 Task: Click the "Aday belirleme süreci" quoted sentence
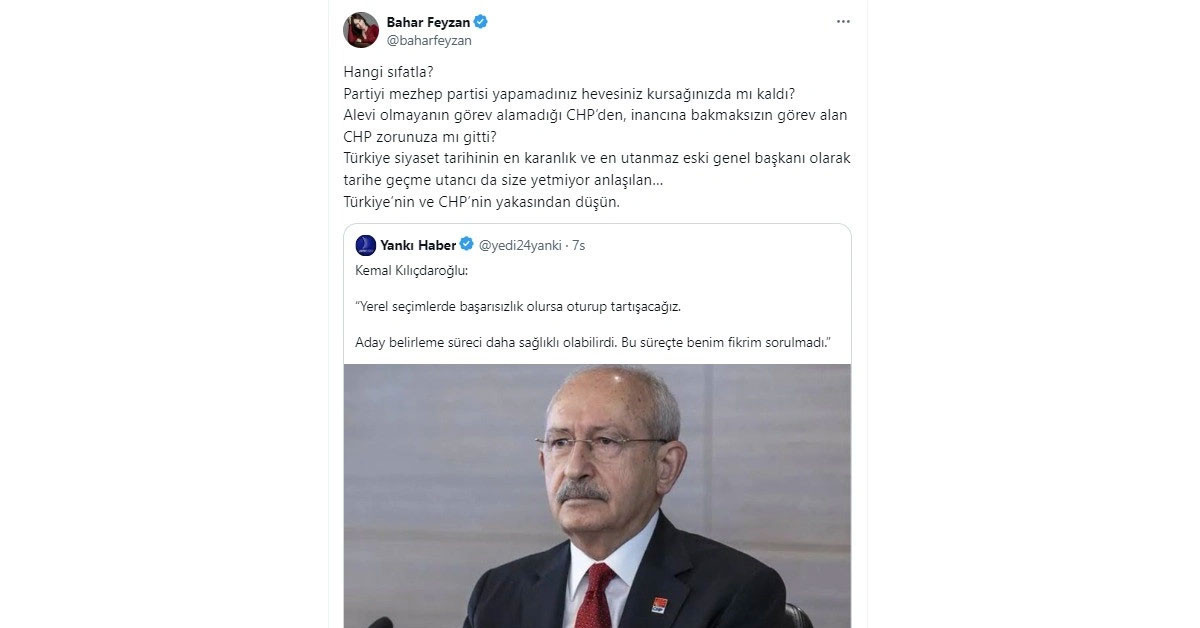point(594,343)
